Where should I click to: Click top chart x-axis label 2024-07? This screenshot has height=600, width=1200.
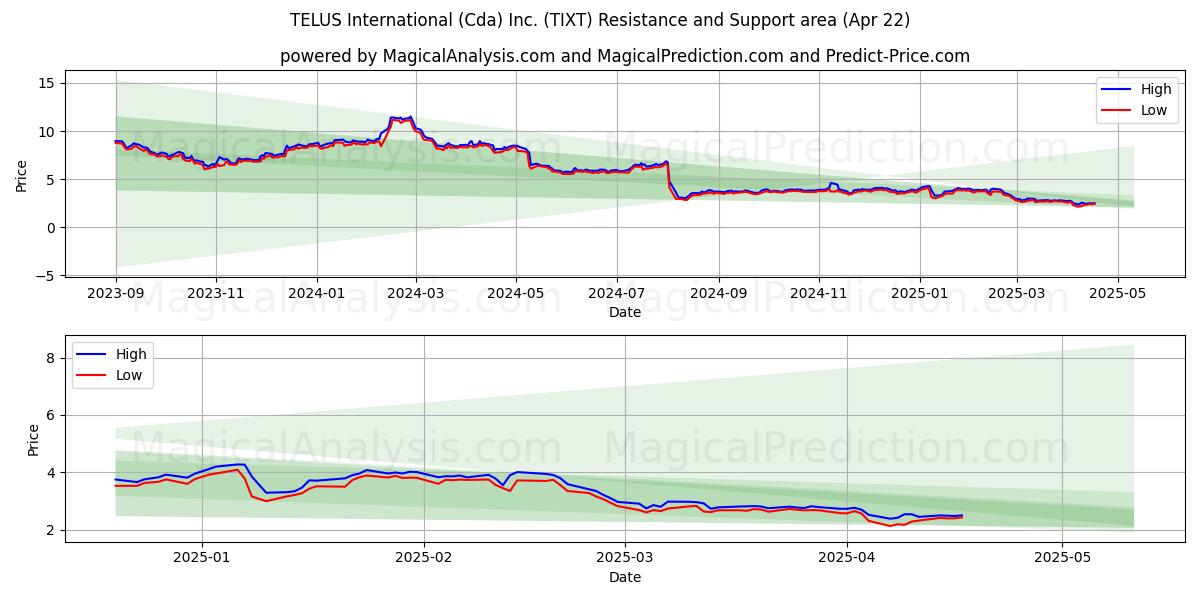pos(616,294)
